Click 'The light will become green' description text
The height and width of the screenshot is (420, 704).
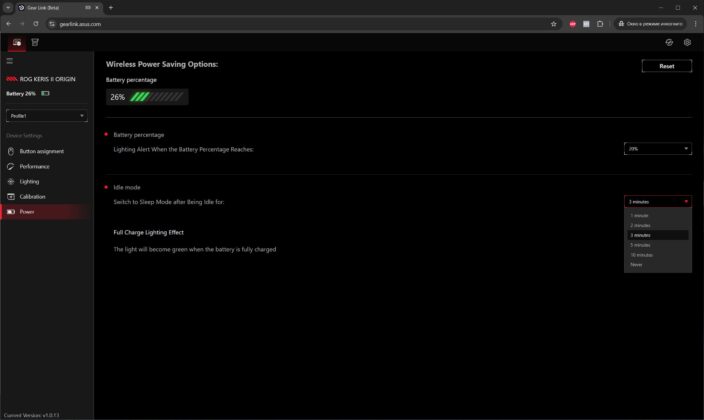195,249
